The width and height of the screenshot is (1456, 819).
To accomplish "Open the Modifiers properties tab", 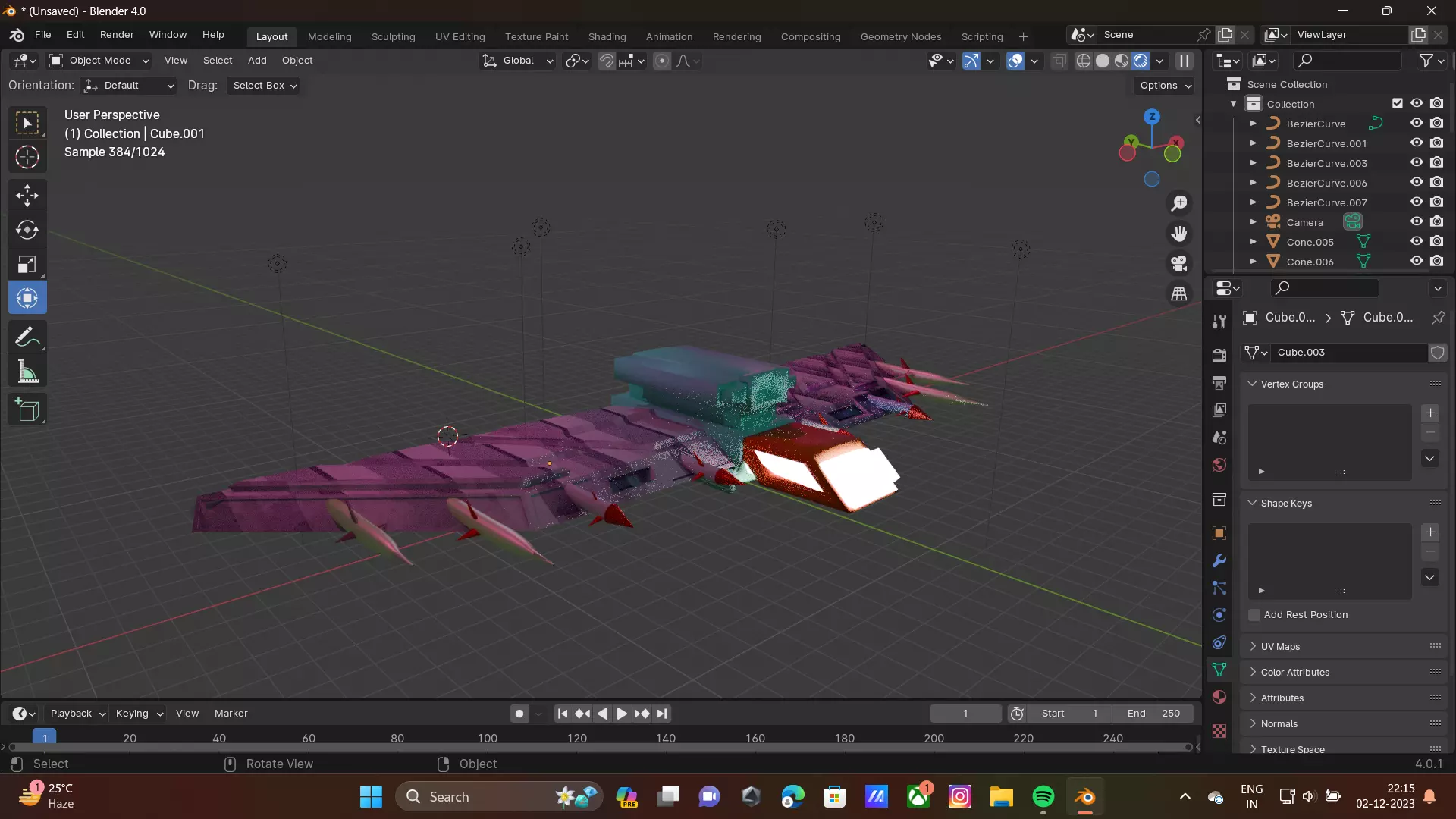I will (1219, 561).
